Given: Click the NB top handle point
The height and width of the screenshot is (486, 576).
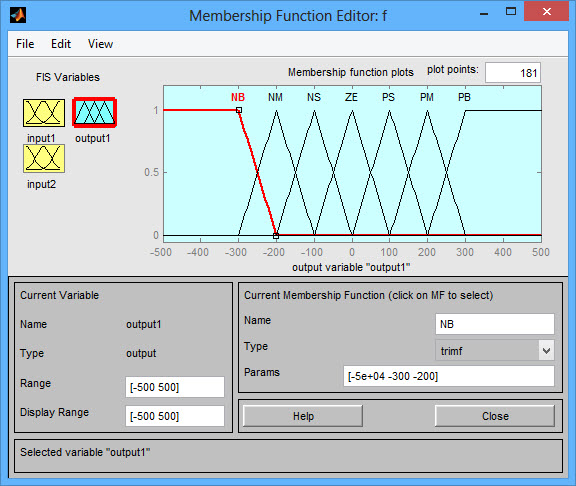Looking at the screenshot, I should click(x=239, y=110).
